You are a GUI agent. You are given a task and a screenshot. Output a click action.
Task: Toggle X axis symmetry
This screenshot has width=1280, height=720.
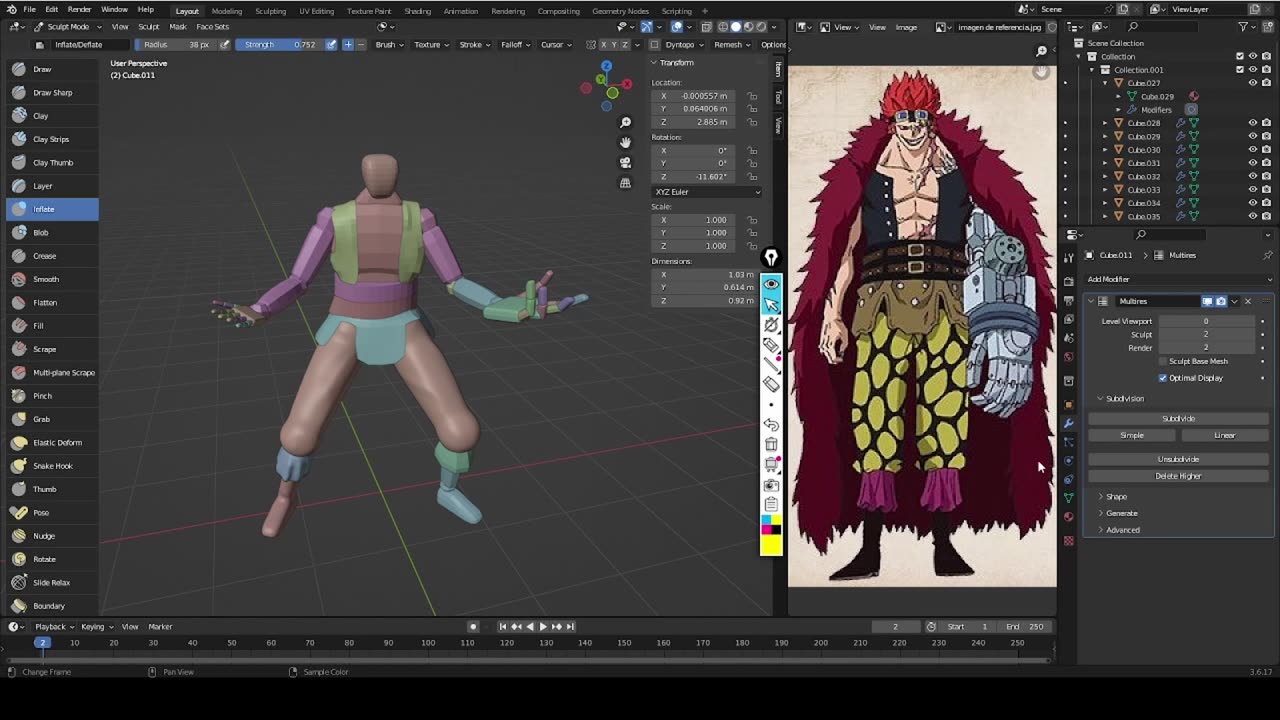click(604, 44)
